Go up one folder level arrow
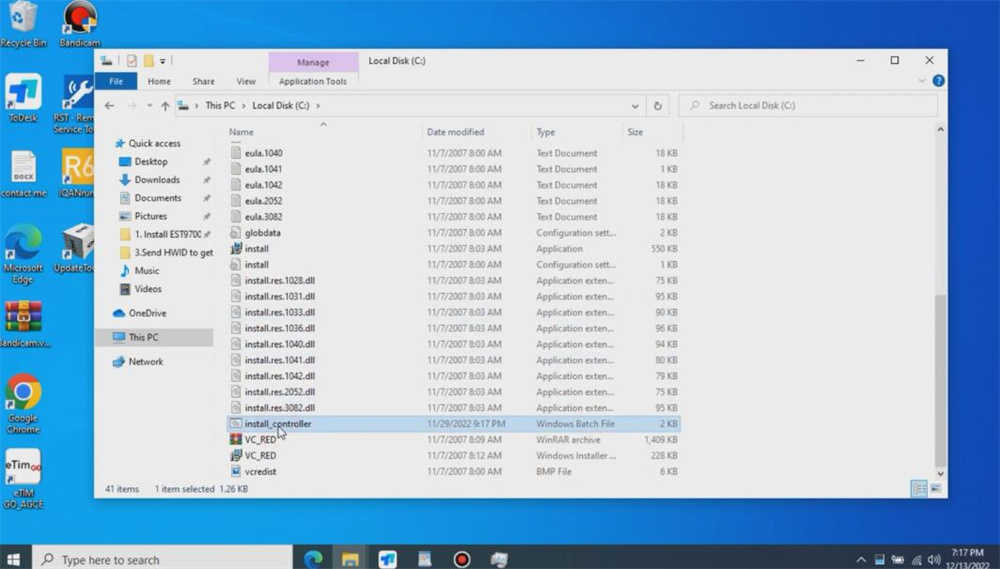 (165, 106)
